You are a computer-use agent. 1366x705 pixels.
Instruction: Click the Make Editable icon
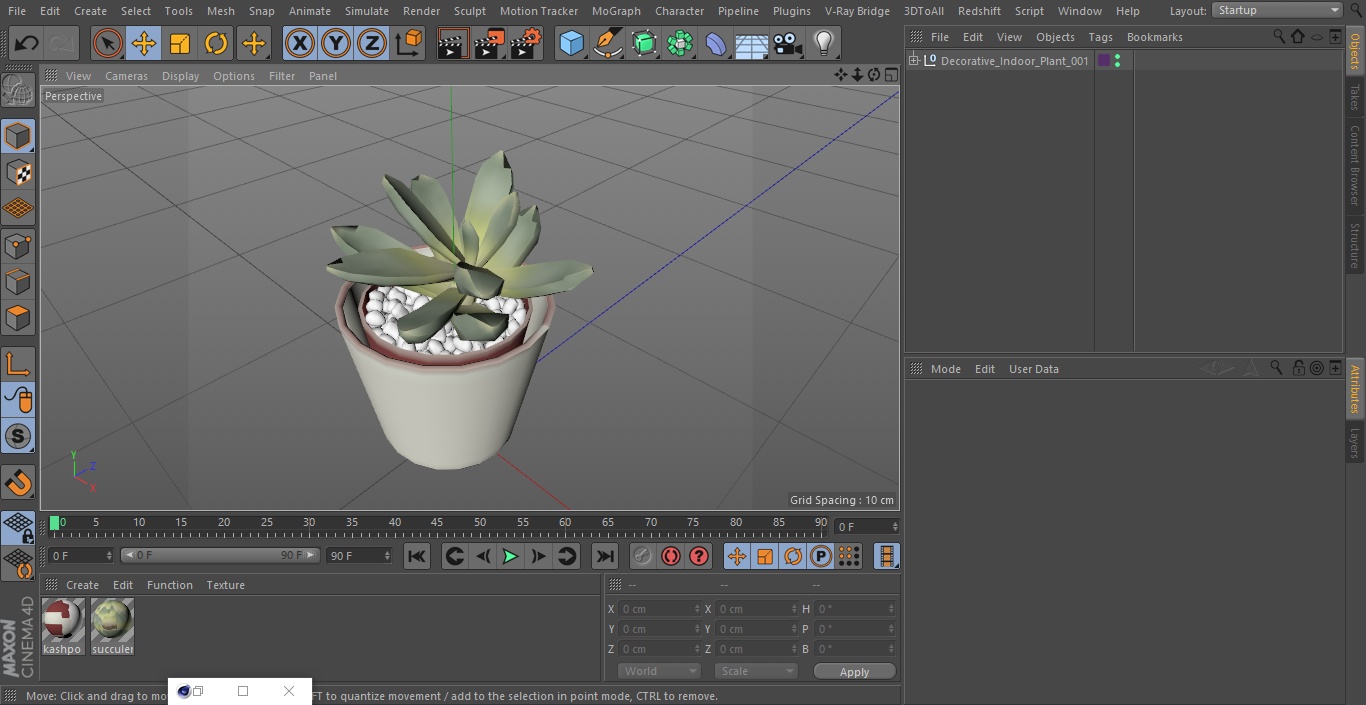[x=18, y=91]
